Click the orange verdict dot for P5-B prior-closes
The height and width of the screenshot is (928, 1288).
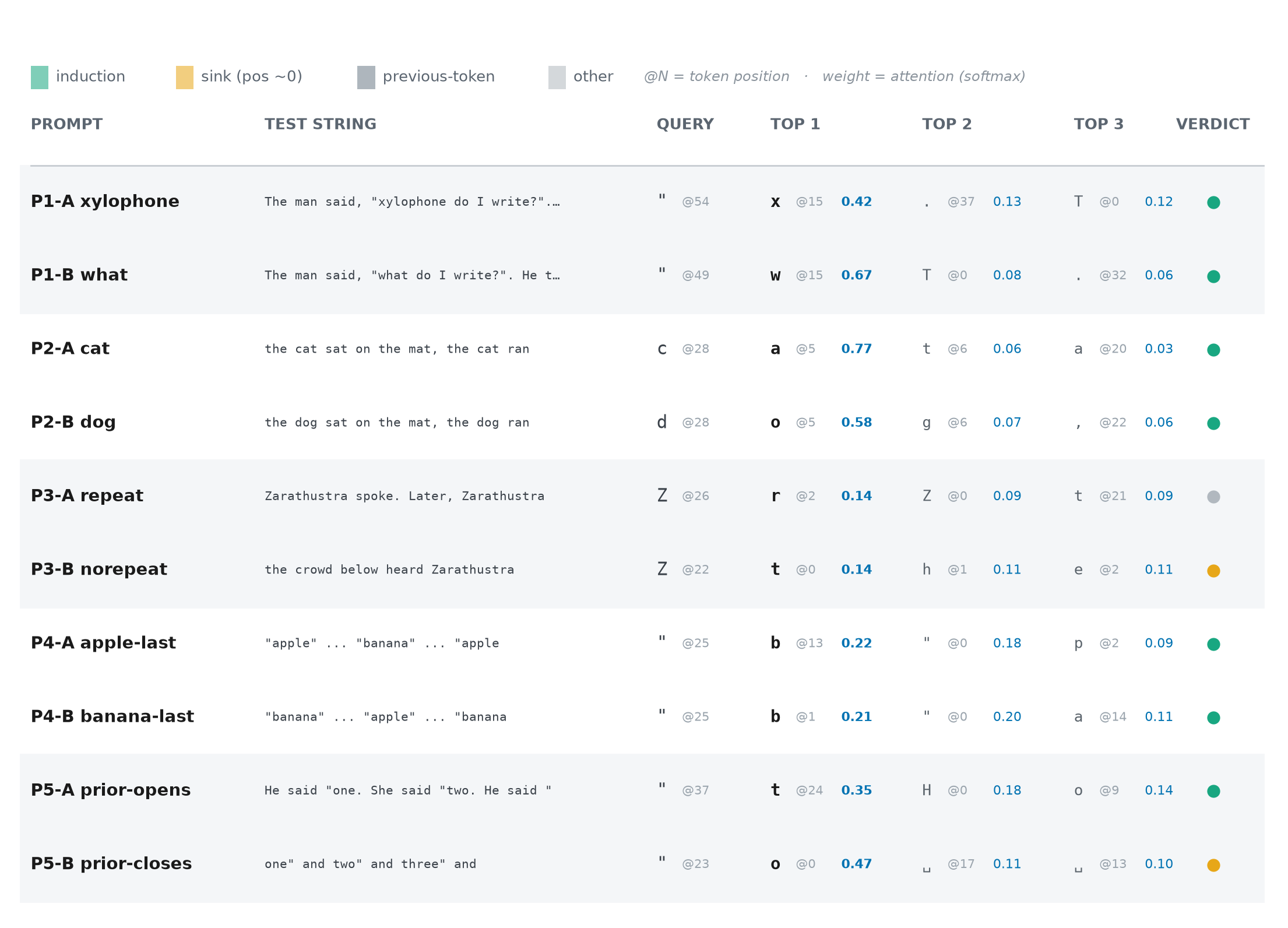(x=1213, y=865)
